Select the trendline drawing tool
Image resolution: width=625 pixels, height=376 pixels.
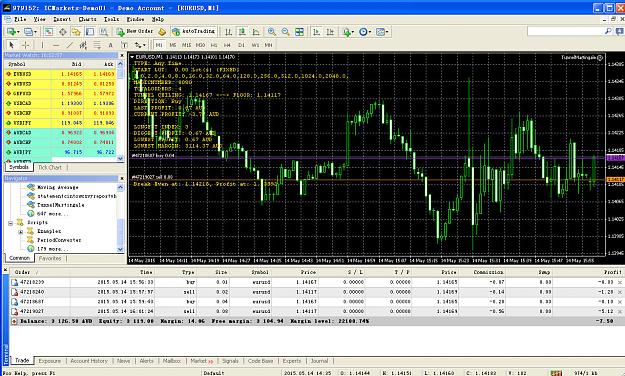pos(69,45)
